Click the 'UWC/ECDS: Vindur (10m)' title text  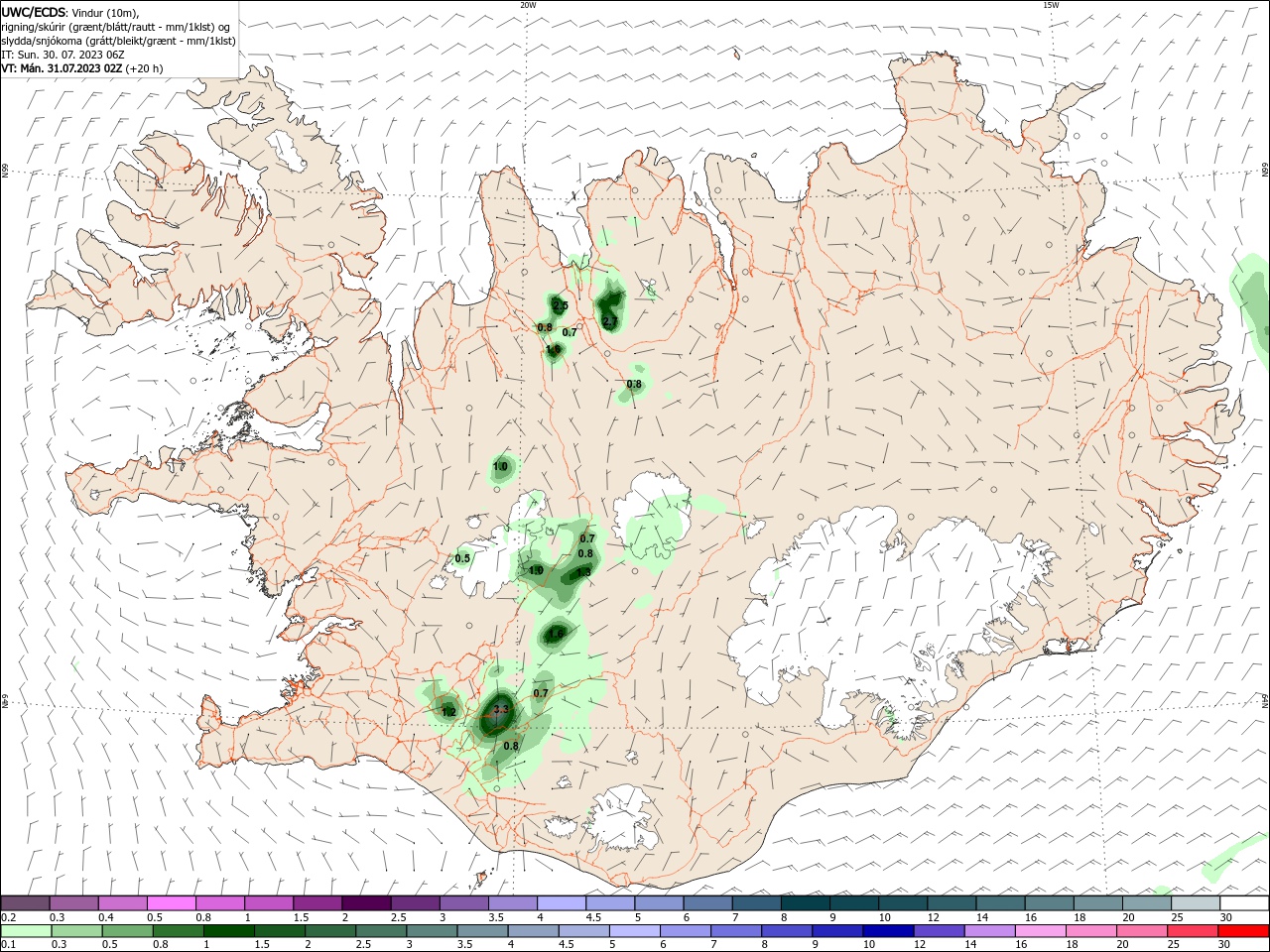(x=70, y=13)
